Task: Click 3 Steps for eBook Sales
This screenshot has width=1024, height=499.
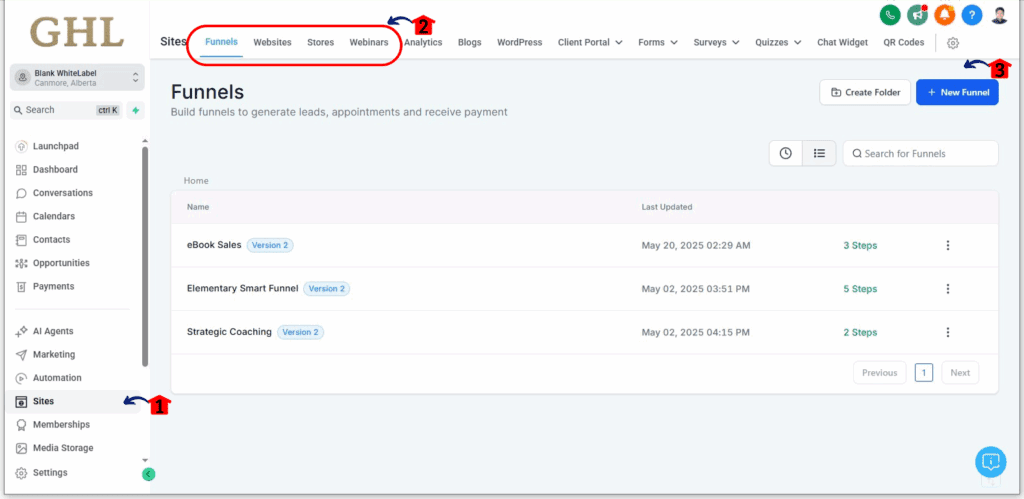Action: pos(860,246)
